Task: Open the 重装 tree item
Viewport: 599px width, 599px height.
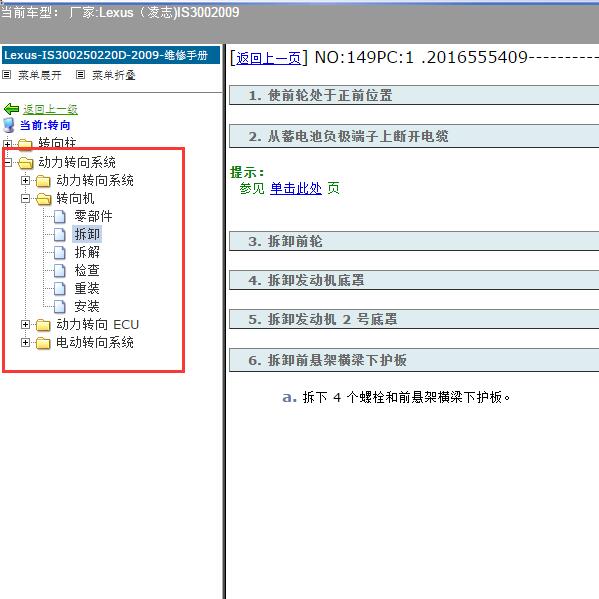Action: tap(87, 288)
